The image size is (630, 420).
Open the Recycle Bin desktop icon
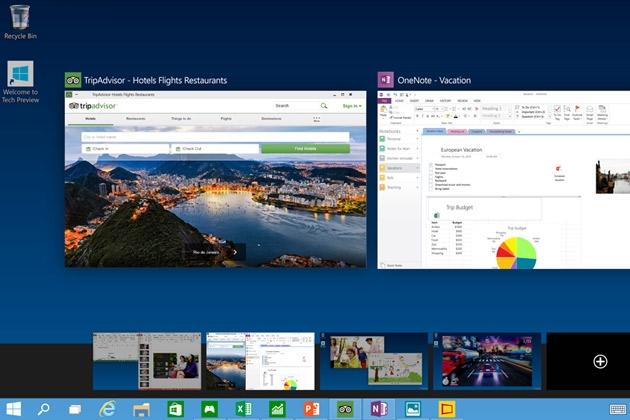pyautogui.click(x=20, y=21)
